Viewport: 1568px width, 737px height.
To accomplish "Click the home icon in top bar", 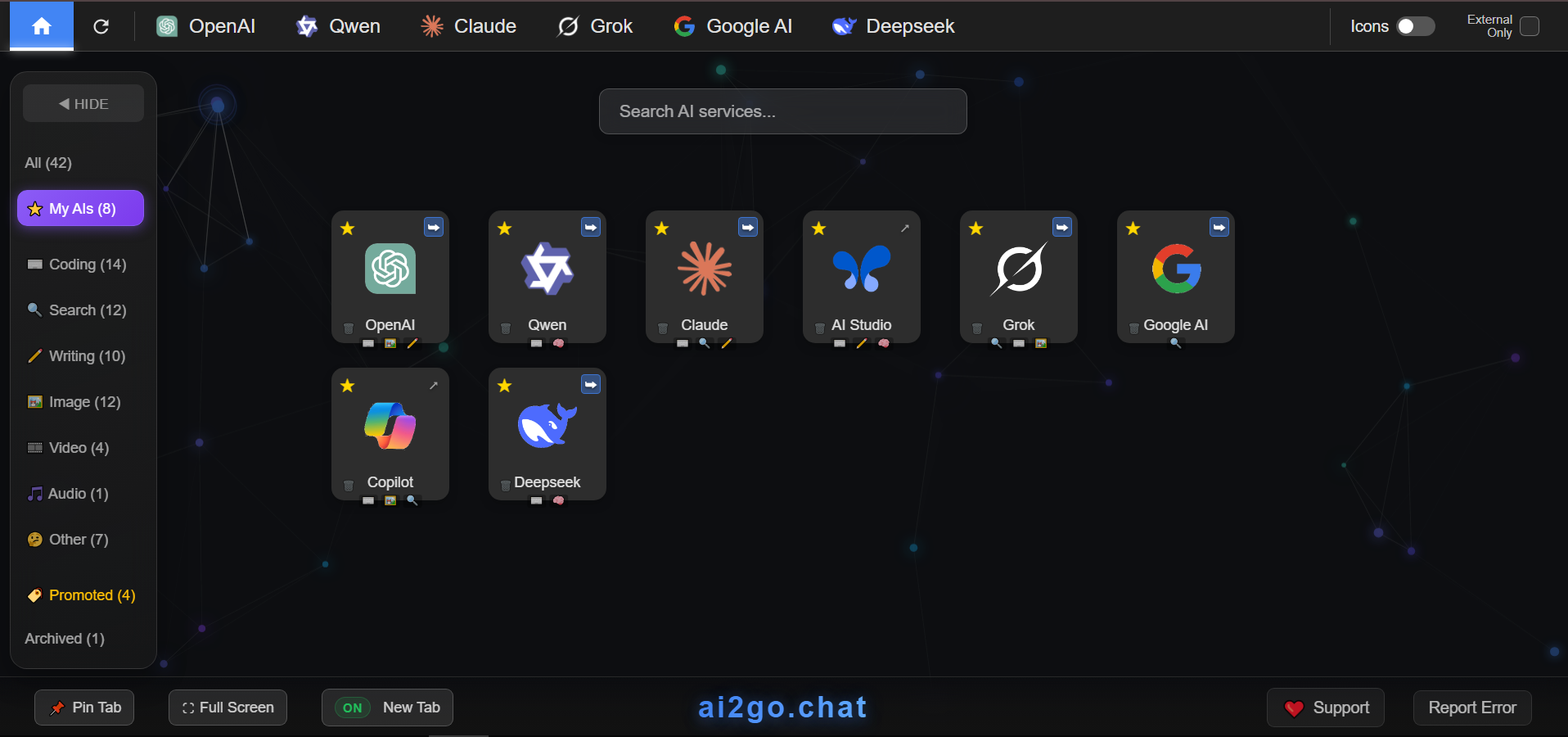I will pyautogui.click(x=42, y=26).
